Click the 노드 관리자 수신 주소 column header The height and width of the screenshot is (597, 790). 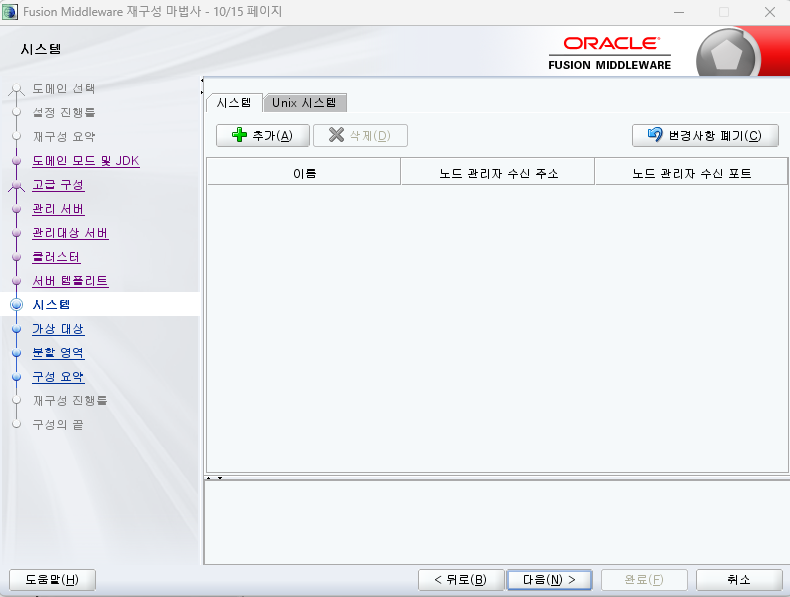pos(498,172)
